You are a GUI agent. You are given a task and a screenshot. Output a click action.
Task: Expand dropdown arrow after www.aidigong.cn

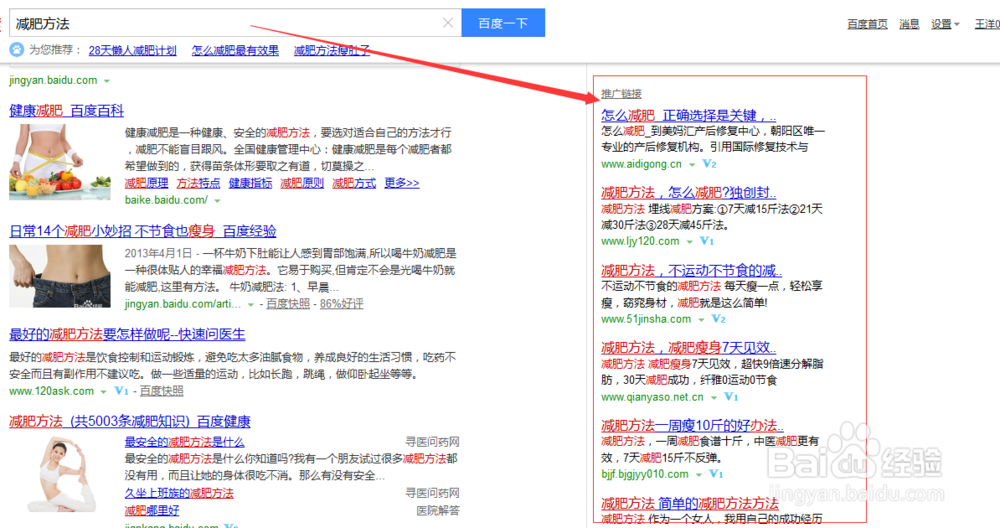click(691, 165)
